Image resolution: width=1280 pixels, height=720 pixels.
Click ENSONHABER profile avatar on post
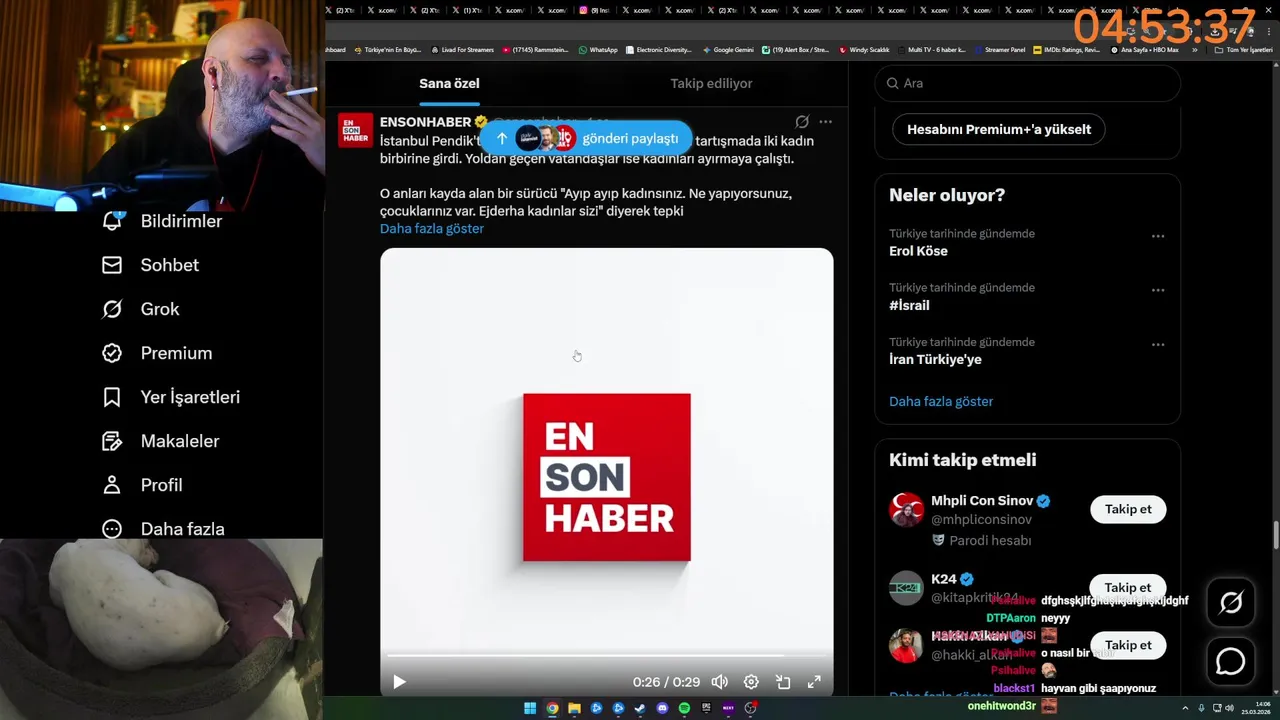click(355, 130)
